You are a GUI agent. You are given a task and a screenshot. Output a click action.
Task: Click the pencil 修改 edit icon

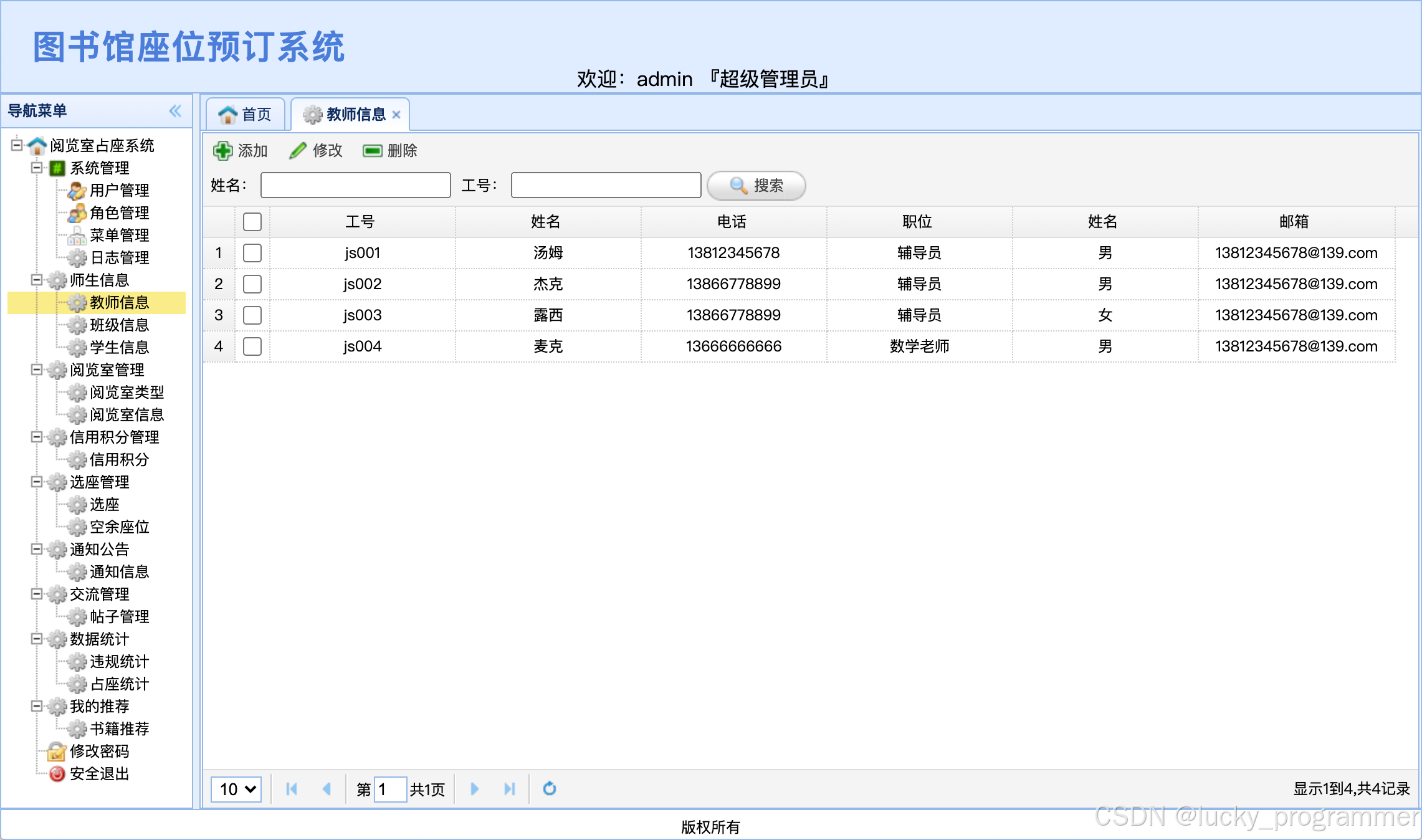(x=298, y=151)
